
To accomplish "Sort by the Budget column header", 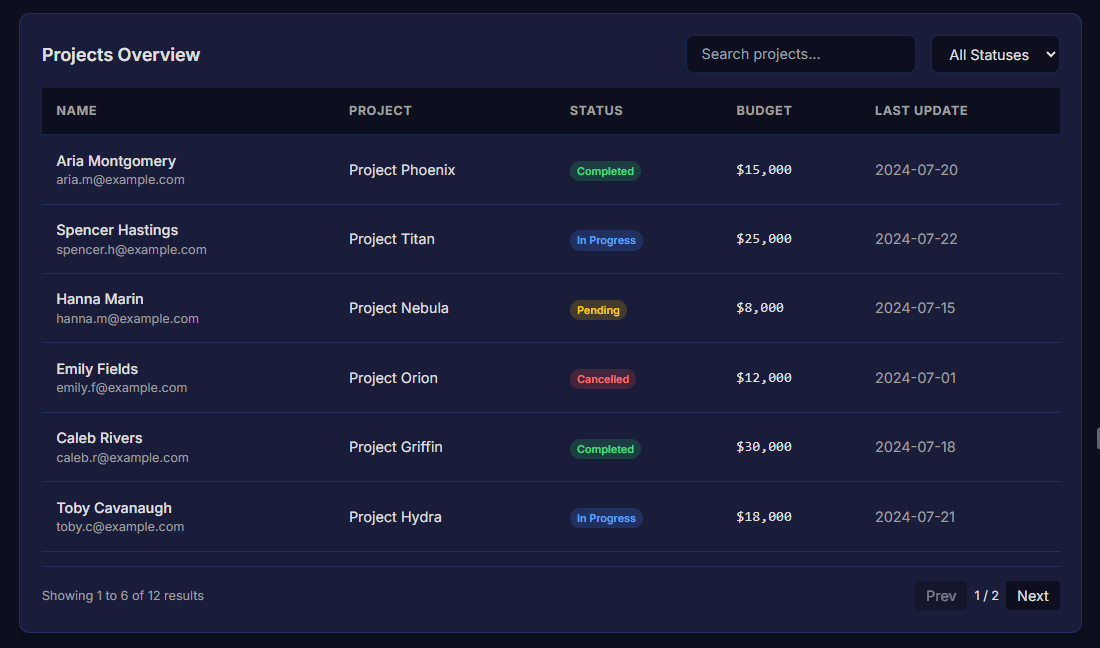I will [x=764, y=111].
